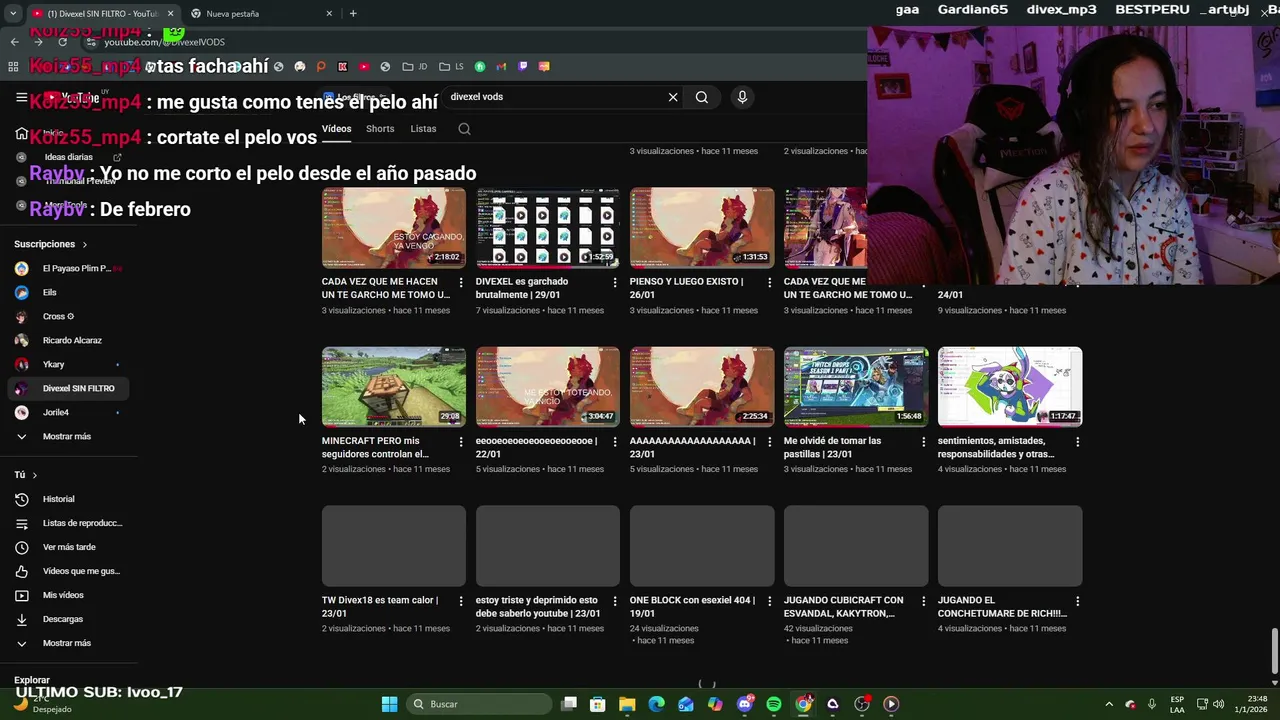Screen dimensions: 1280x720
Task: Open File Explorer from the taskbar
Action: click(x=627, y=704)
